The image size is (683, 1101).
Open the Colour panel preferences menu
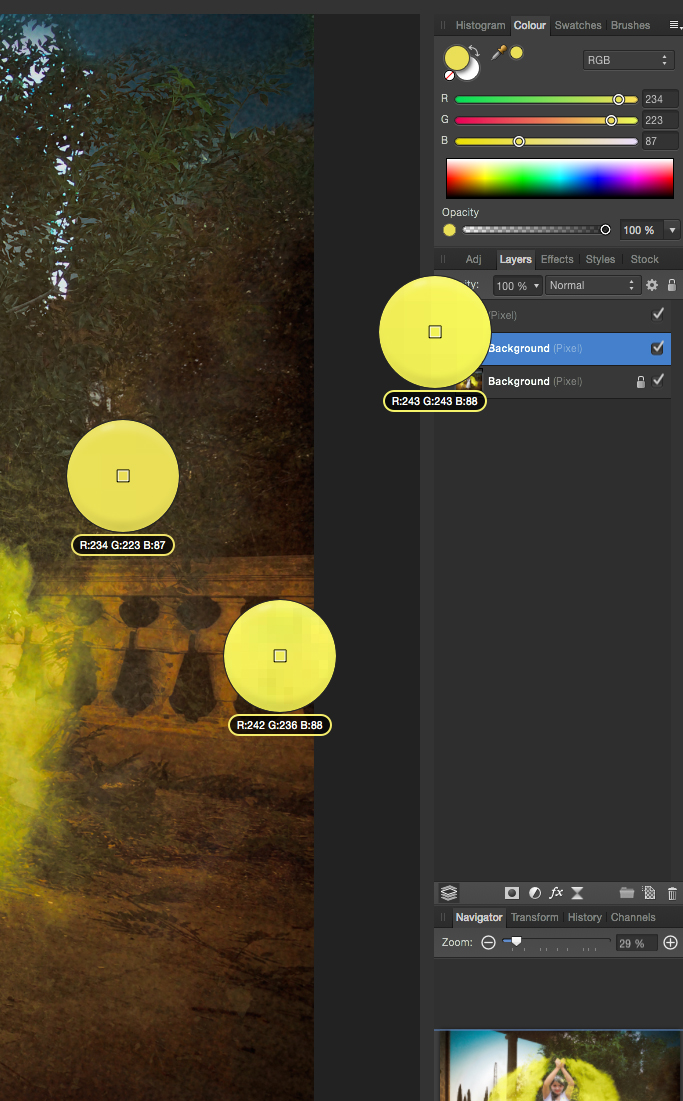coord(675,25)
